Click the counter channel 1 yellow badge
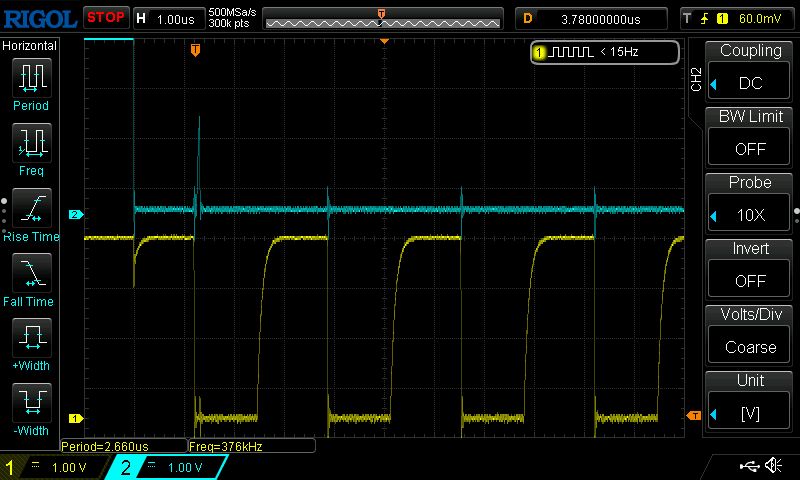 point(539,52)
